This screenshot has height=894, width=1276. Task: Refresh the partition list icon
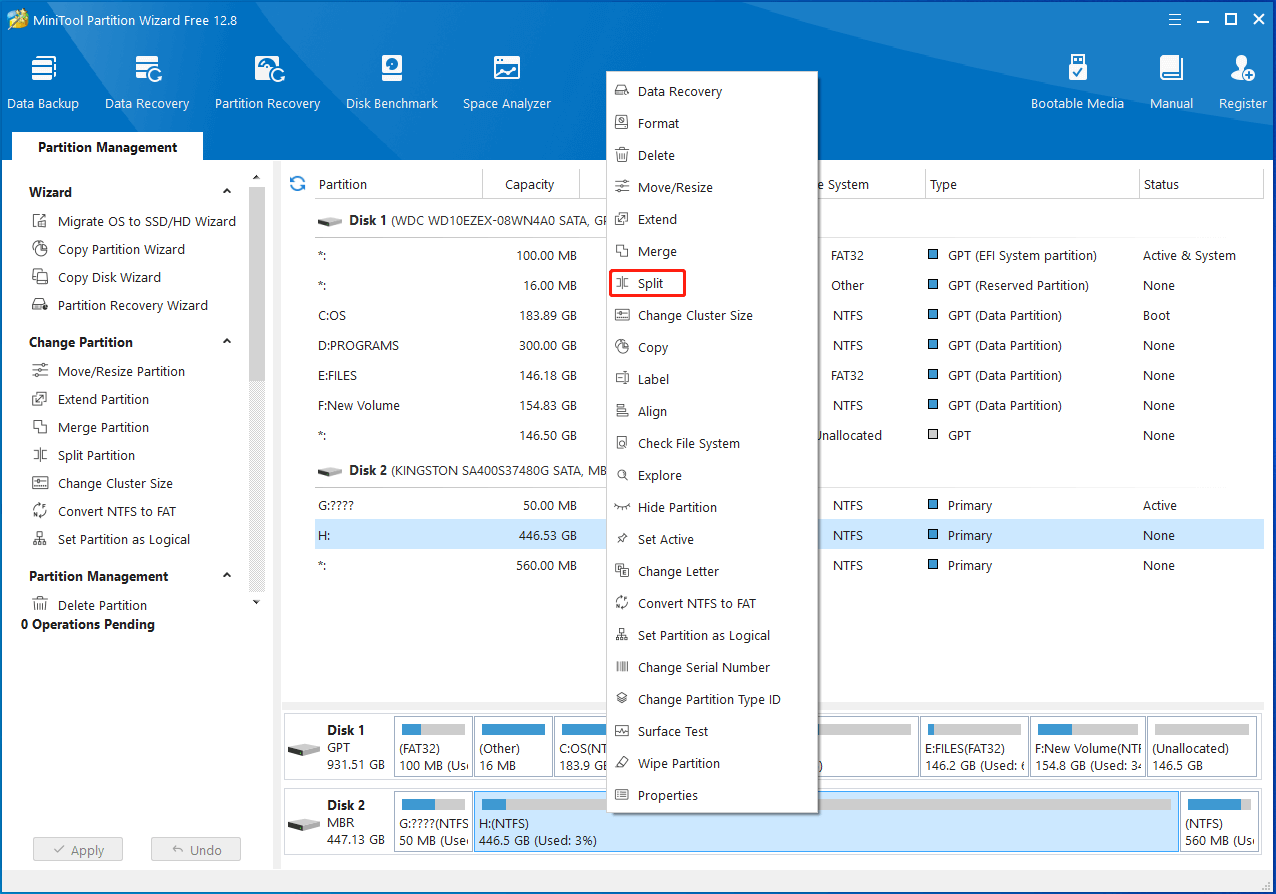297,183
